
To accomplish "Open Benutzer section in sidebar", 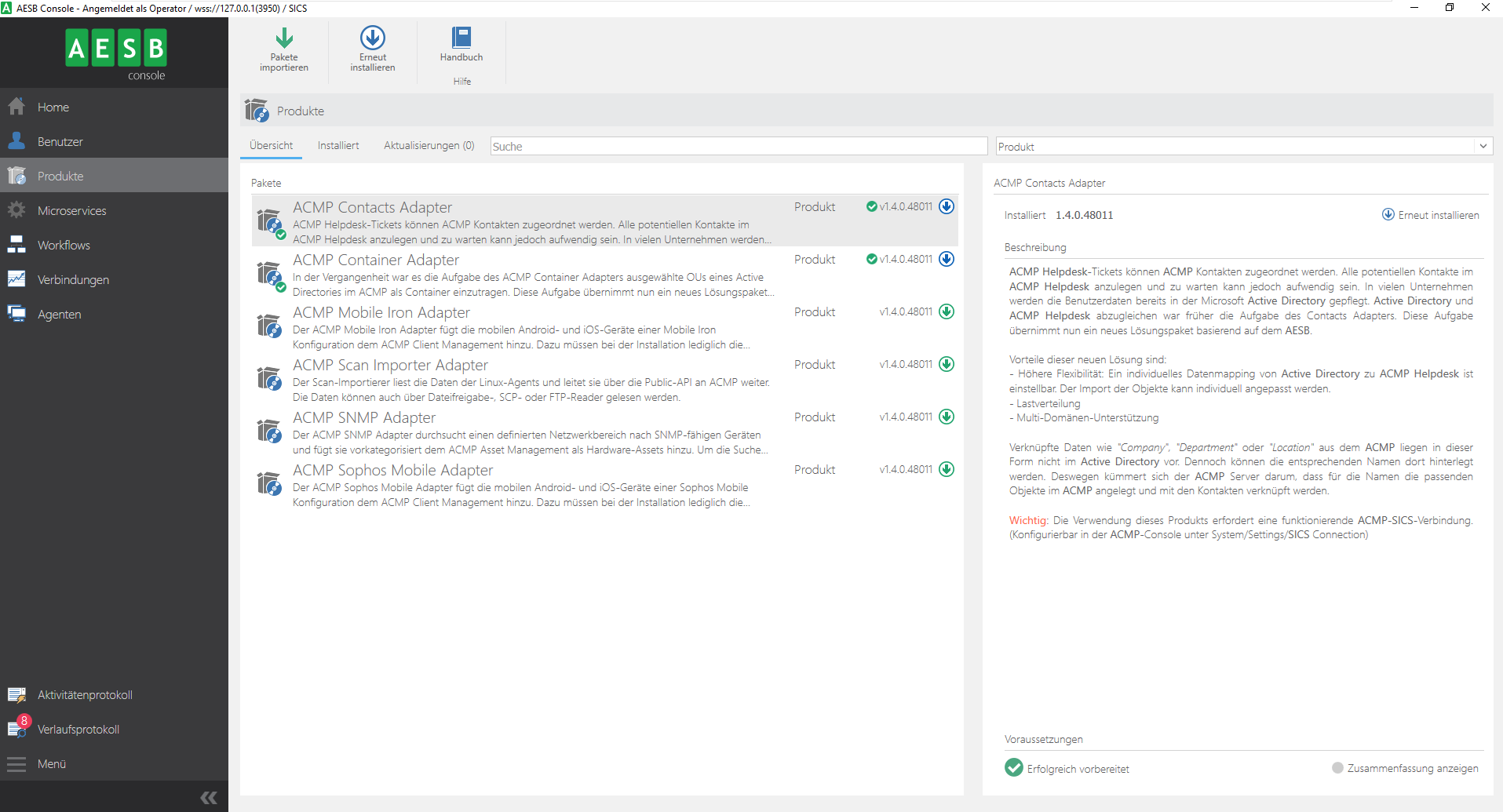I will point(114,141).
